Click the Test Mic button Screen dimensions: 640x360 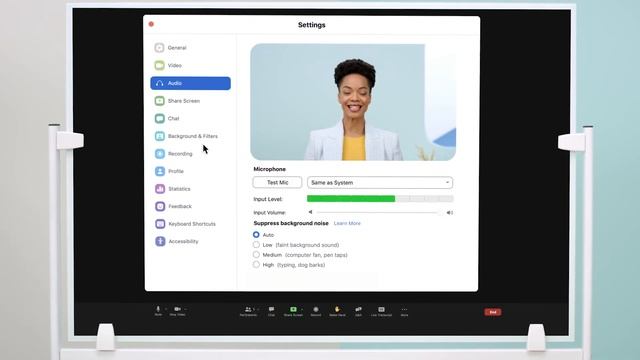click(278, 182)
